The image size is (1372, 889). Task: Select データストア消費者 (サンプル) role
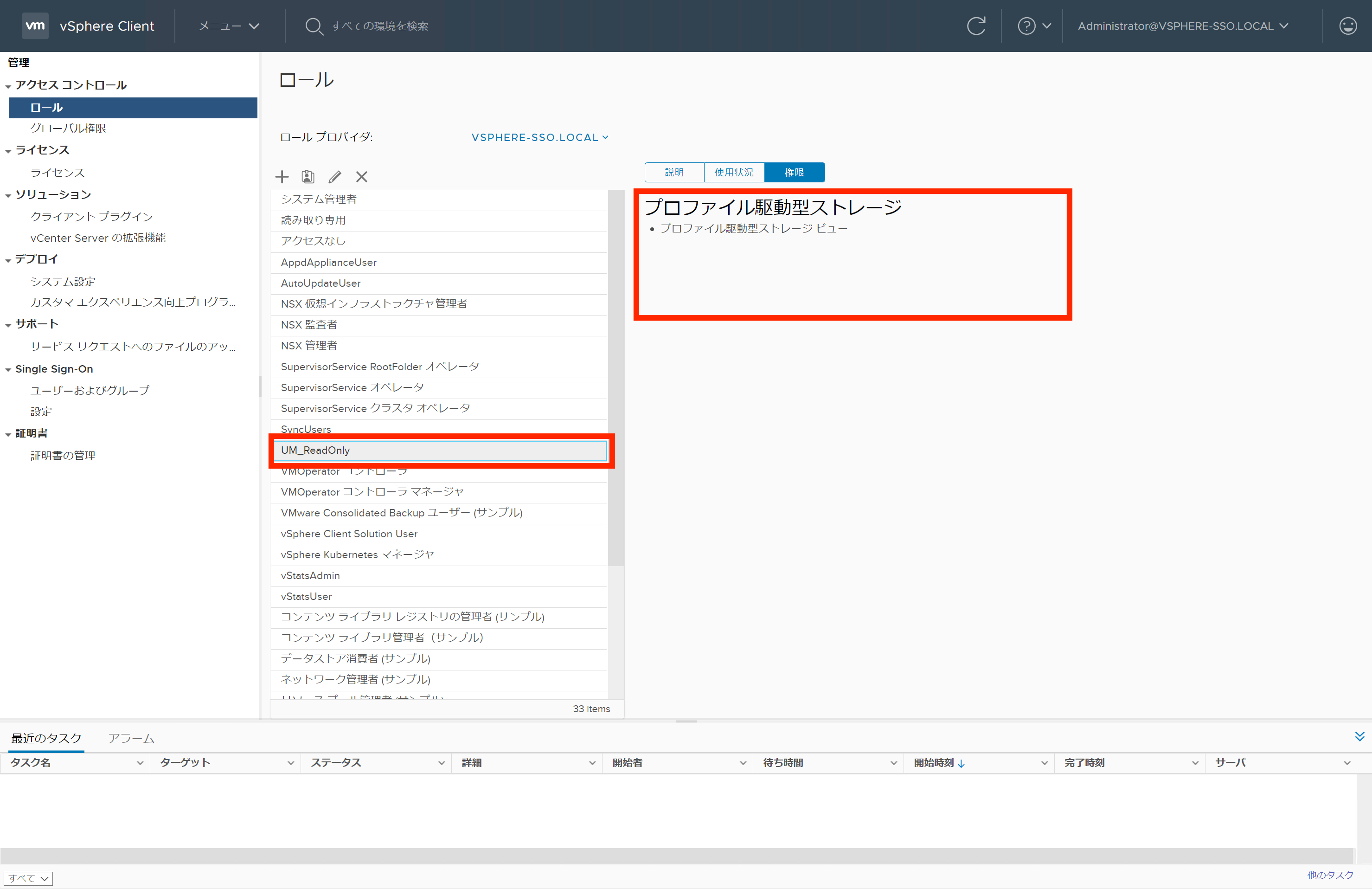[439, 658]
